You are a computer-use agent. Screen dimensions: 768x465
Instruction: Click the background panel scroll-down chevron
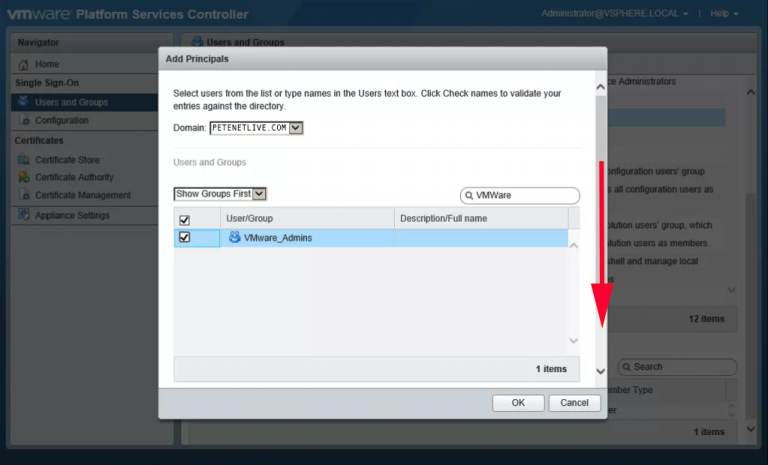click(x=750, y=429)
